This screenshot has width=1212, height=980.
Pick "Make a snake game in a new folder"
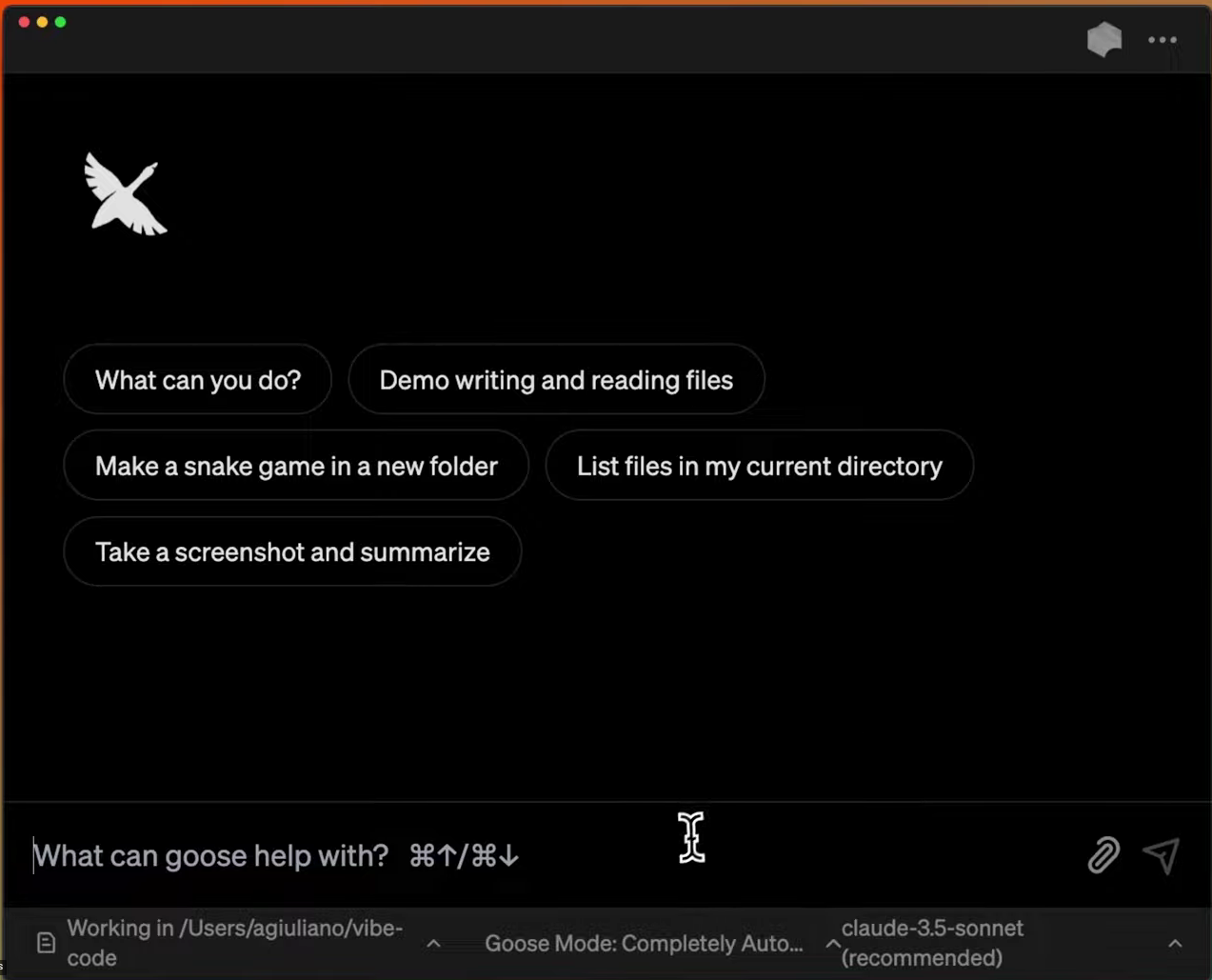(296, 466)
